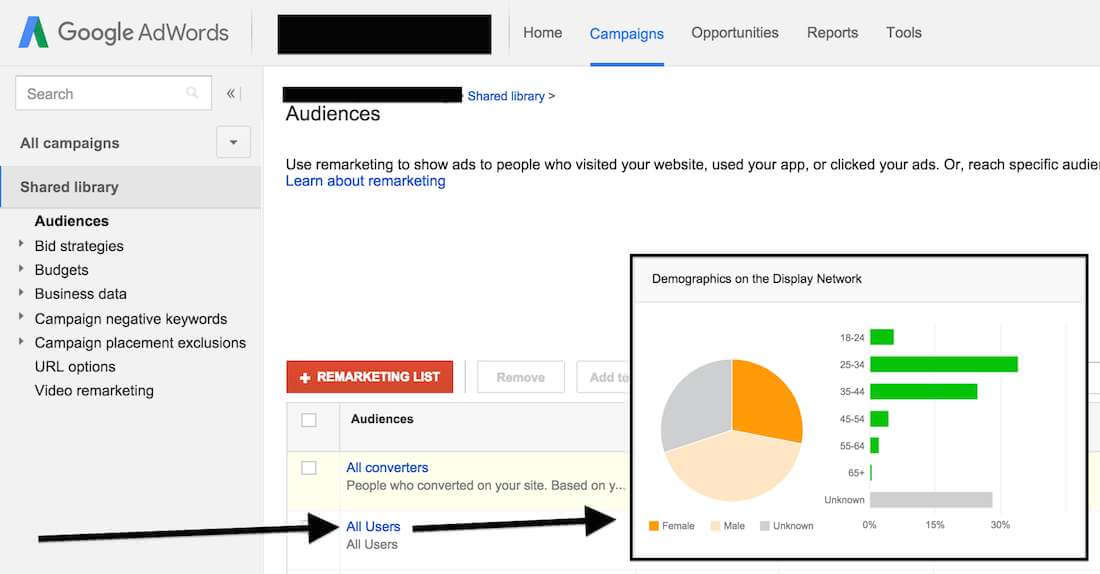Viewport: 1100px width, 574px height.
Task: Open Video remarketing in sidebar
Action: [94, 391]
